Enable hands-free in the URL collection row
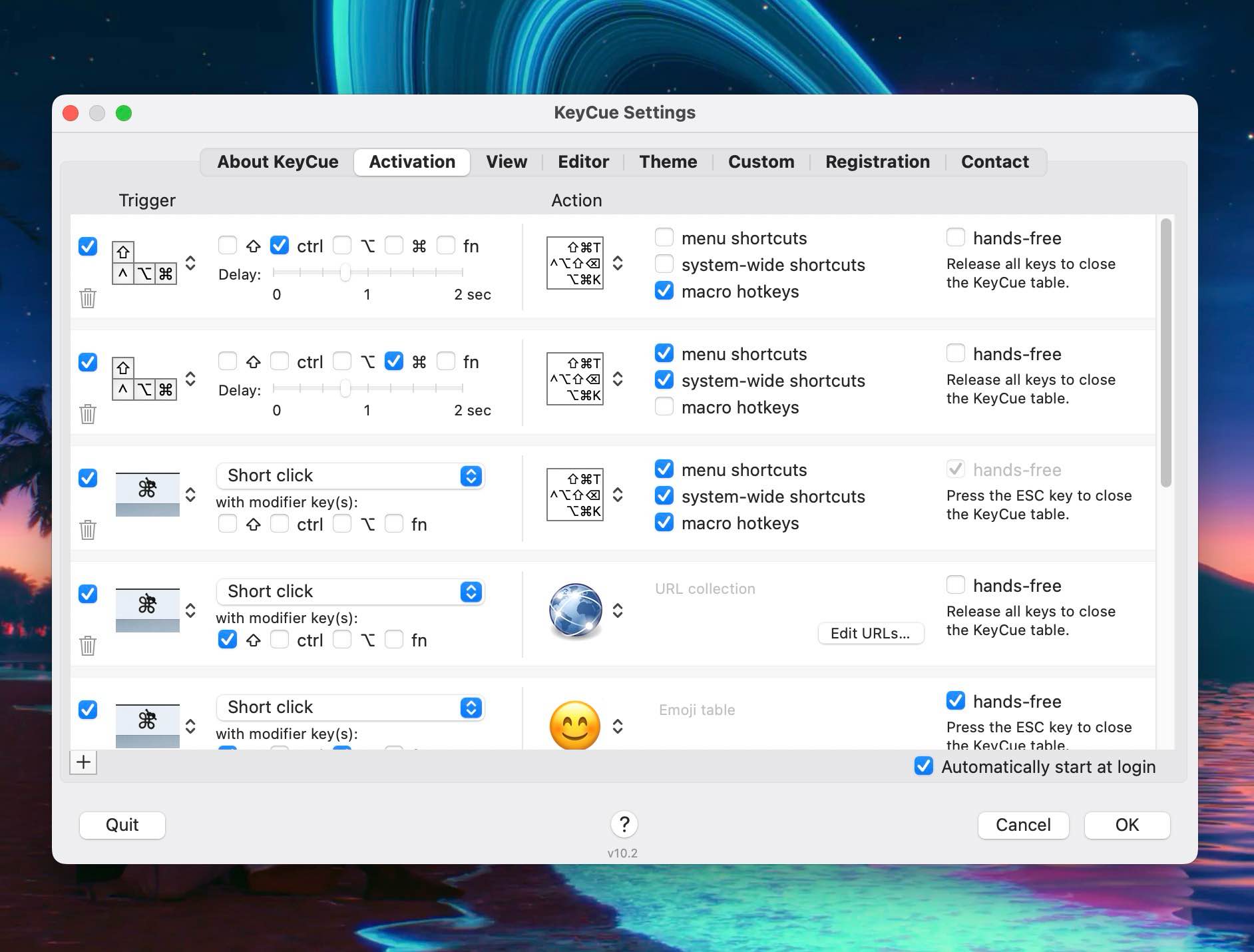1254x952 pixels. pyautogui.click(x=956, y=585)
